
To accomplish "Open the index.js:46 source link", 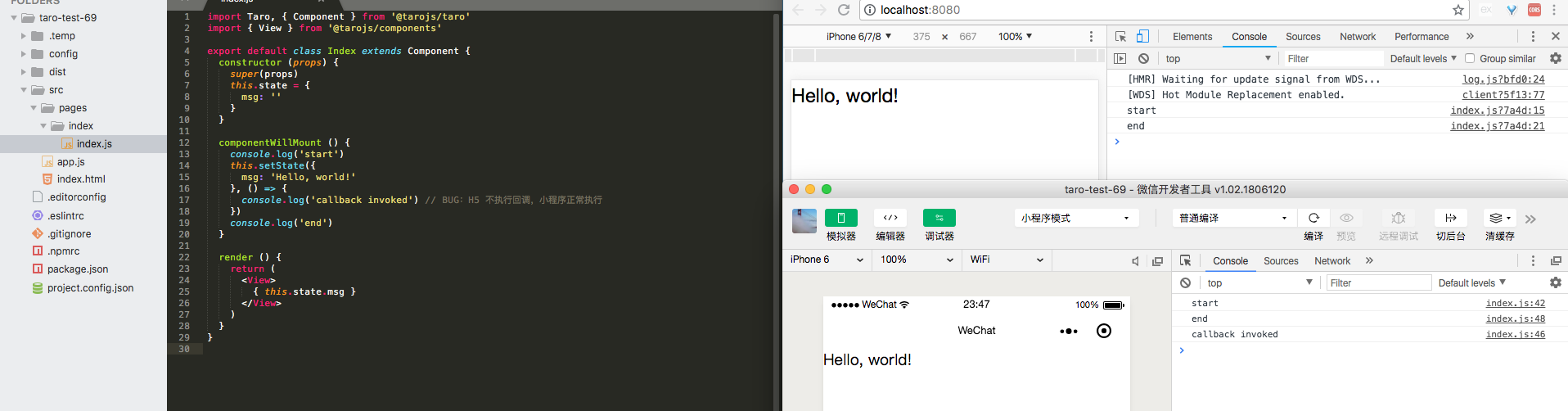I will point(1516,334).
